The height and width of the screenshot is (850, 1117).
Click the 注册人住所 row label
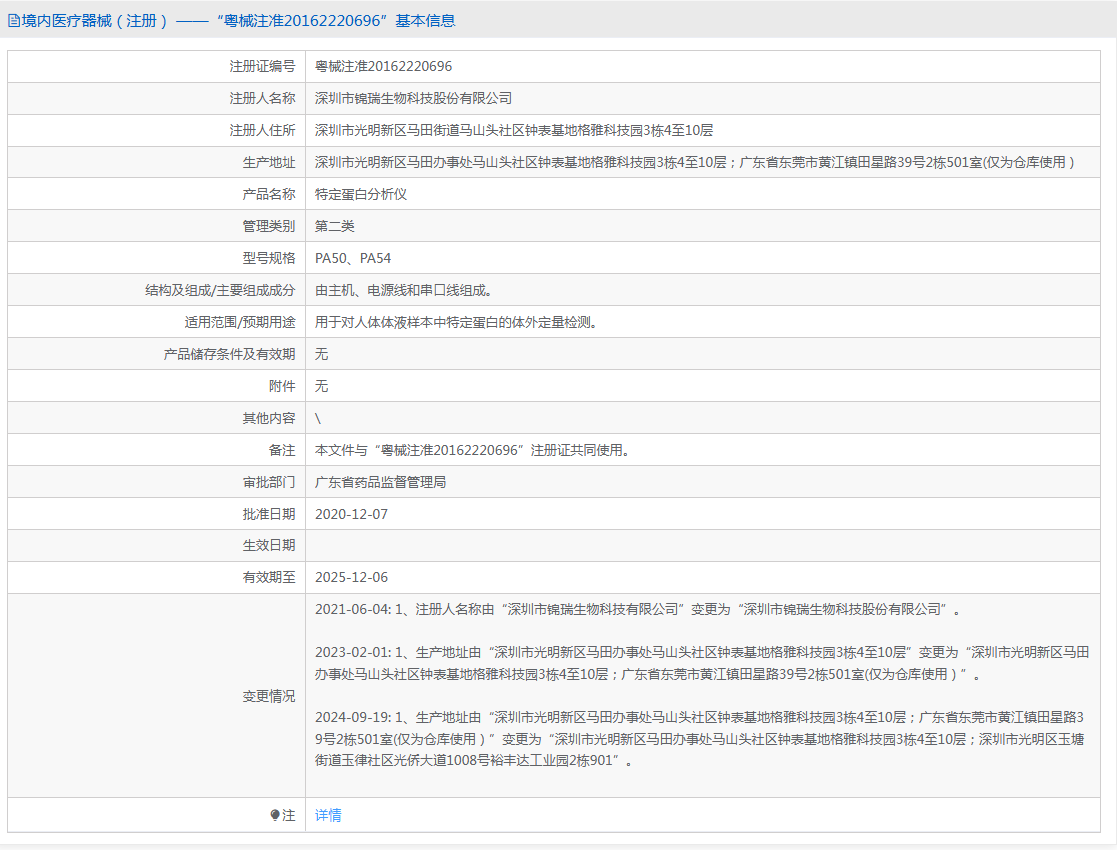coord(262,130)
